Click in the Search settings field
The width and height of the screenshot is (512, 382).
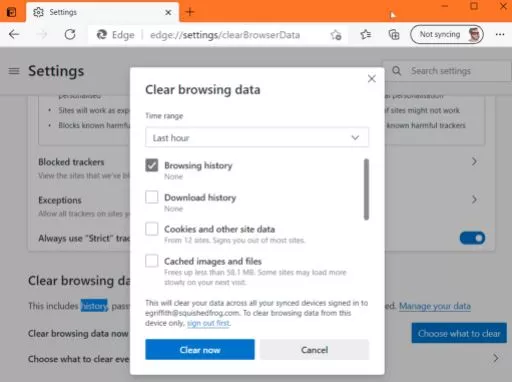[x=447, y=71]
